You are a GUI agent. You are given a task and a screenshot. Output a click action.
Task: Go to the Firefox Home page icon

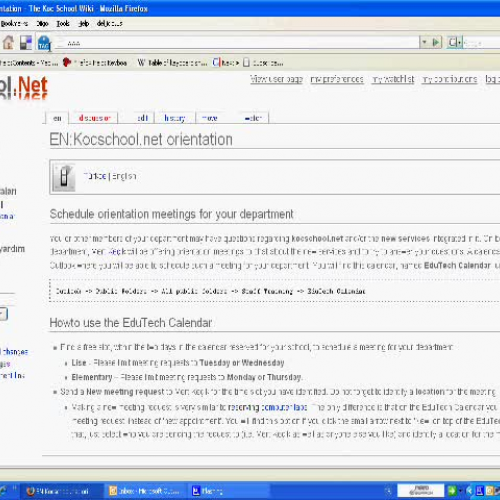(8, 43)
